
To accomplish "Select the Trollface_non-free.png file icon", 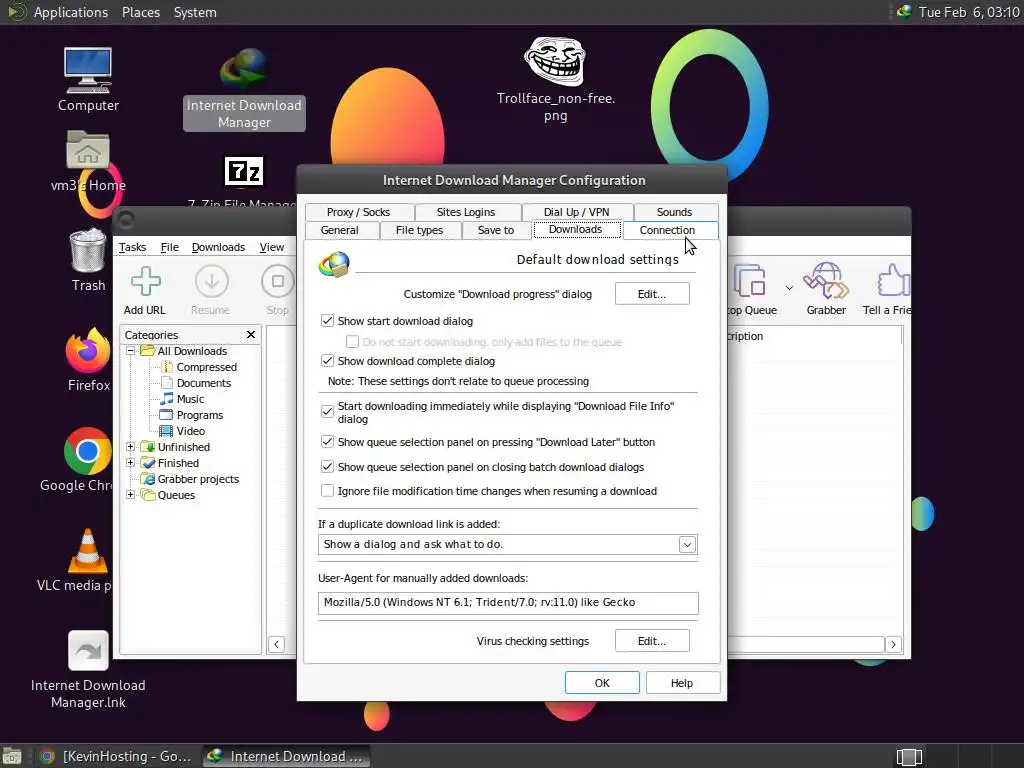I will pyautogui.click(x=555, y=60).
